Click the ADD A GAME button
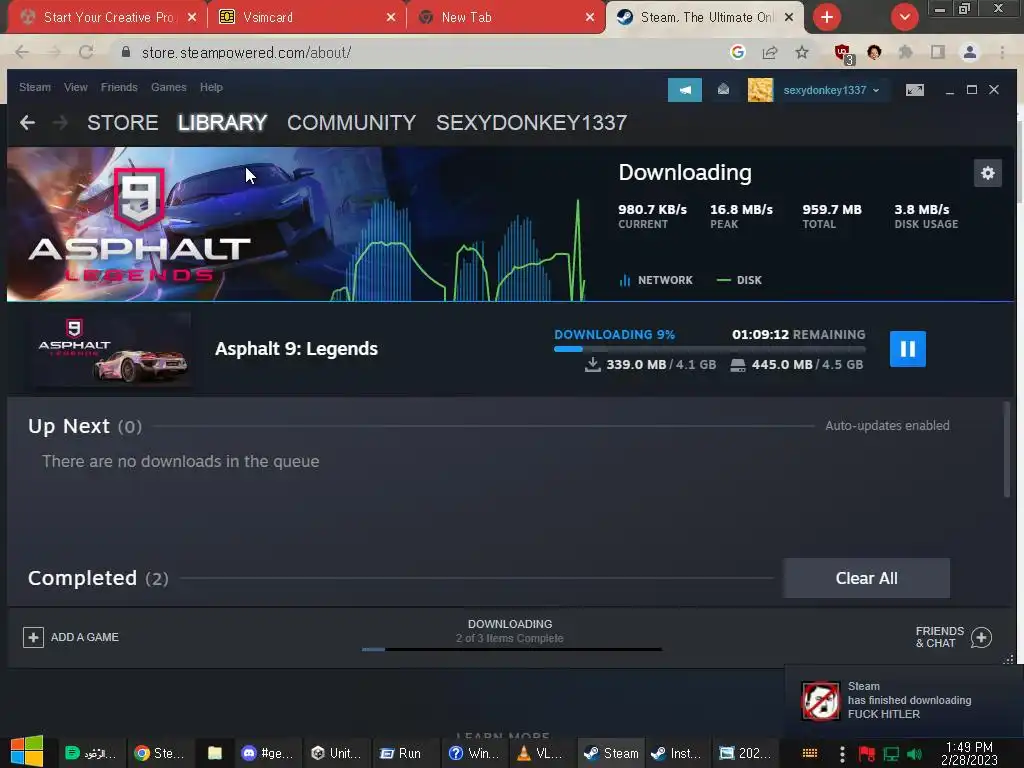The height and width of the screenshot is (768, 1024). [71, 637]
